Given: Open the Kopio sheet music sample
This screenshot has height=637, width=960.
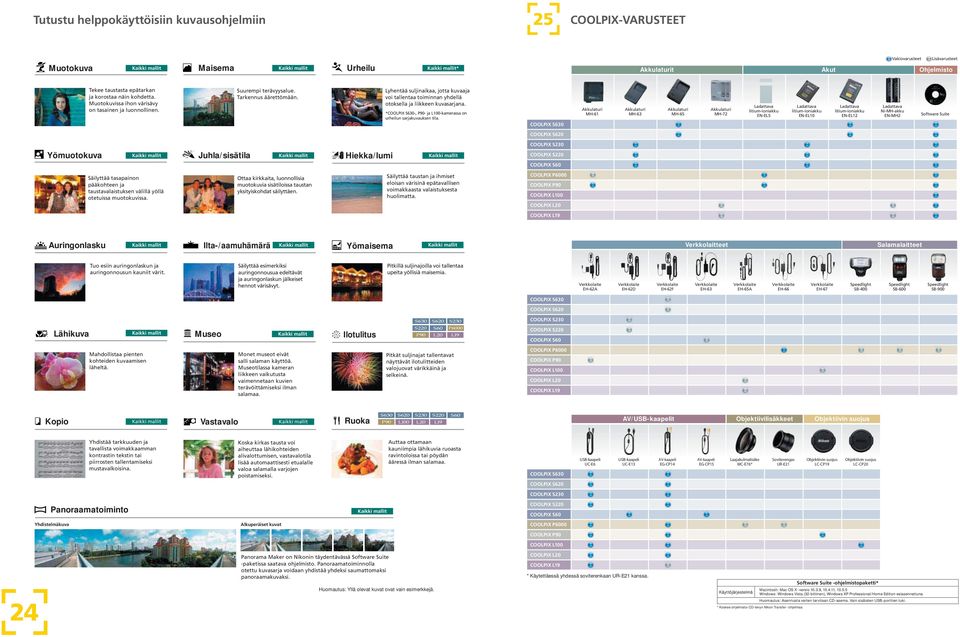Looking at the screenshot, I should coord(60,458).
